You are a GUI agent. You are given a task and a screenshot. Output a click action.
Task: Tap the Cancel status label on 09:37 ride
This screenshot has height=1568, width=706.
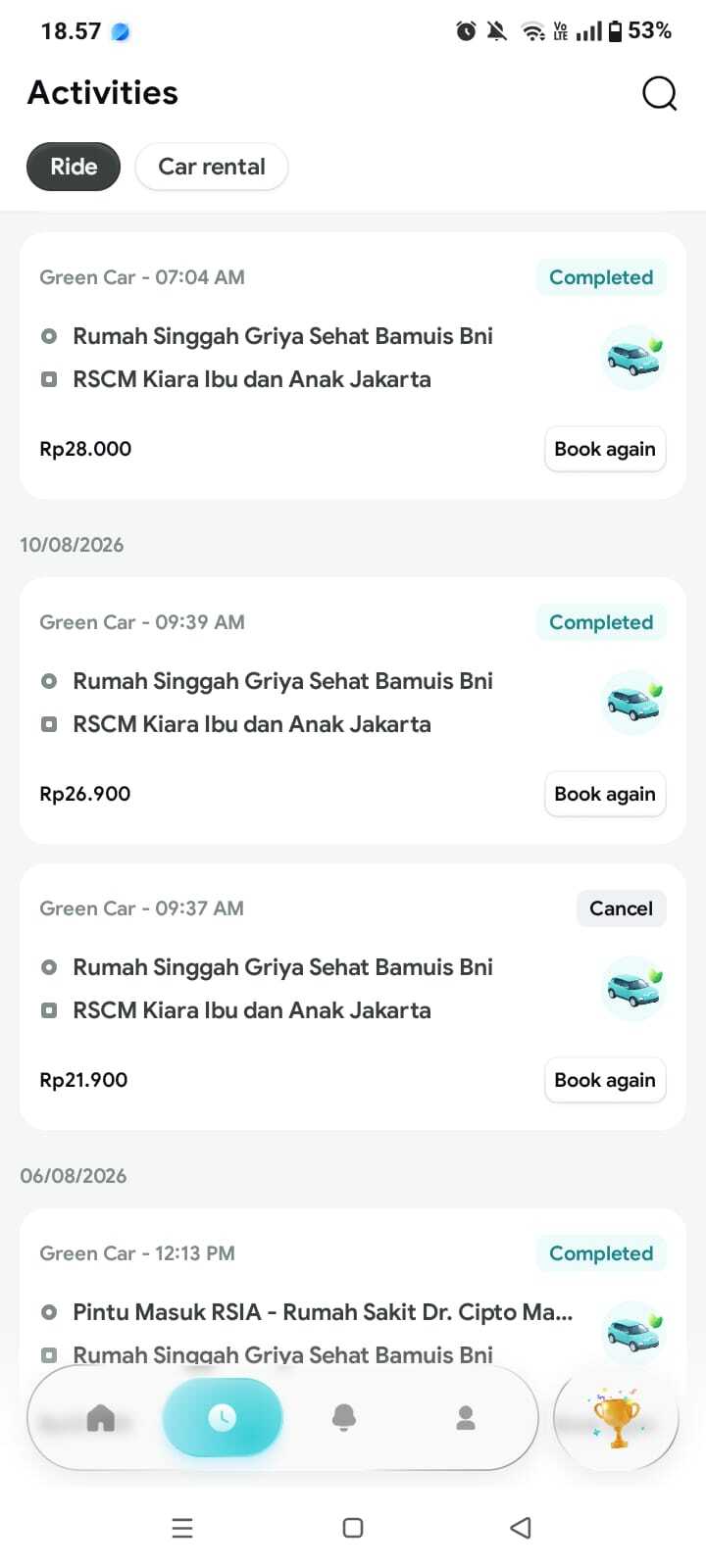[x=622, y=908]
